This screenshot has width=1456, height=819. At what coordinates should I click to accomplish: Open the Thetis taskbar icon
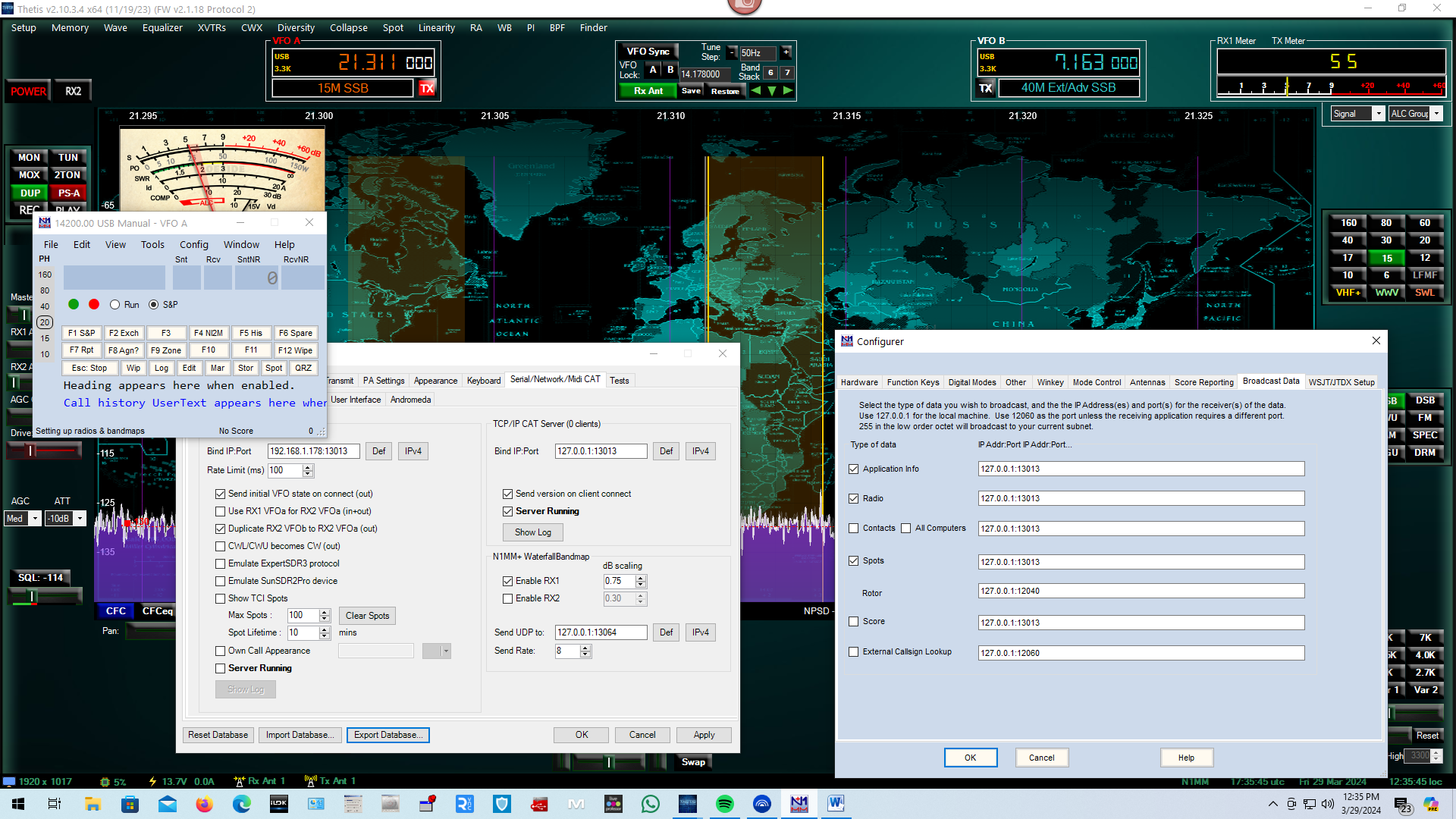688,804
